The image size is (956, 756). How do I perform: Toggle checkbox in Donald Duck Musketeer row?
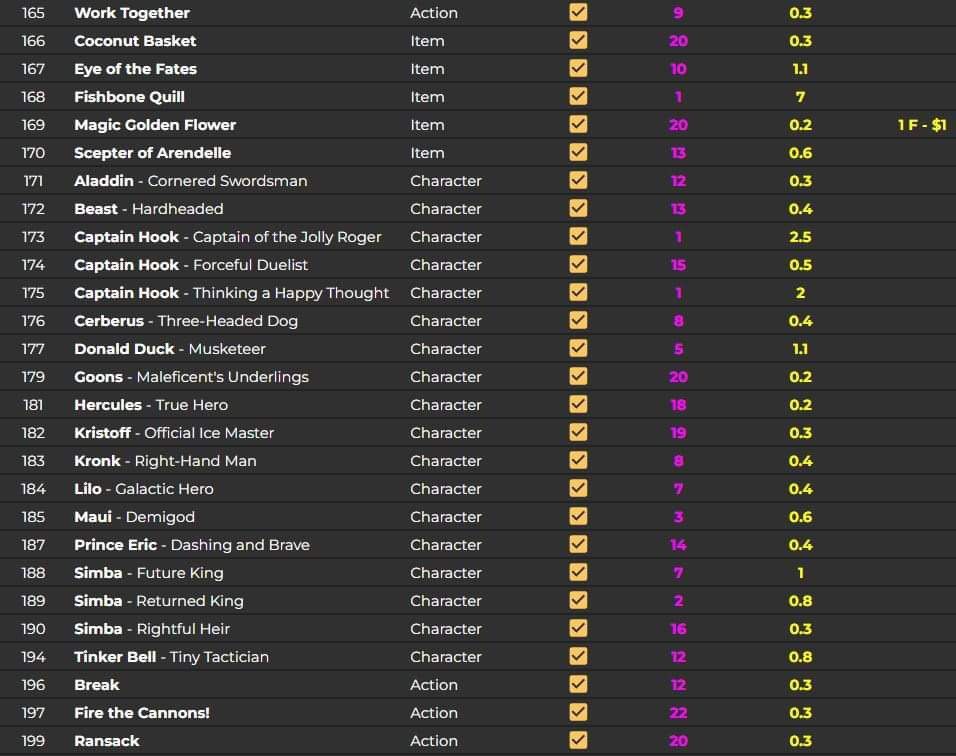click(578, 349)
